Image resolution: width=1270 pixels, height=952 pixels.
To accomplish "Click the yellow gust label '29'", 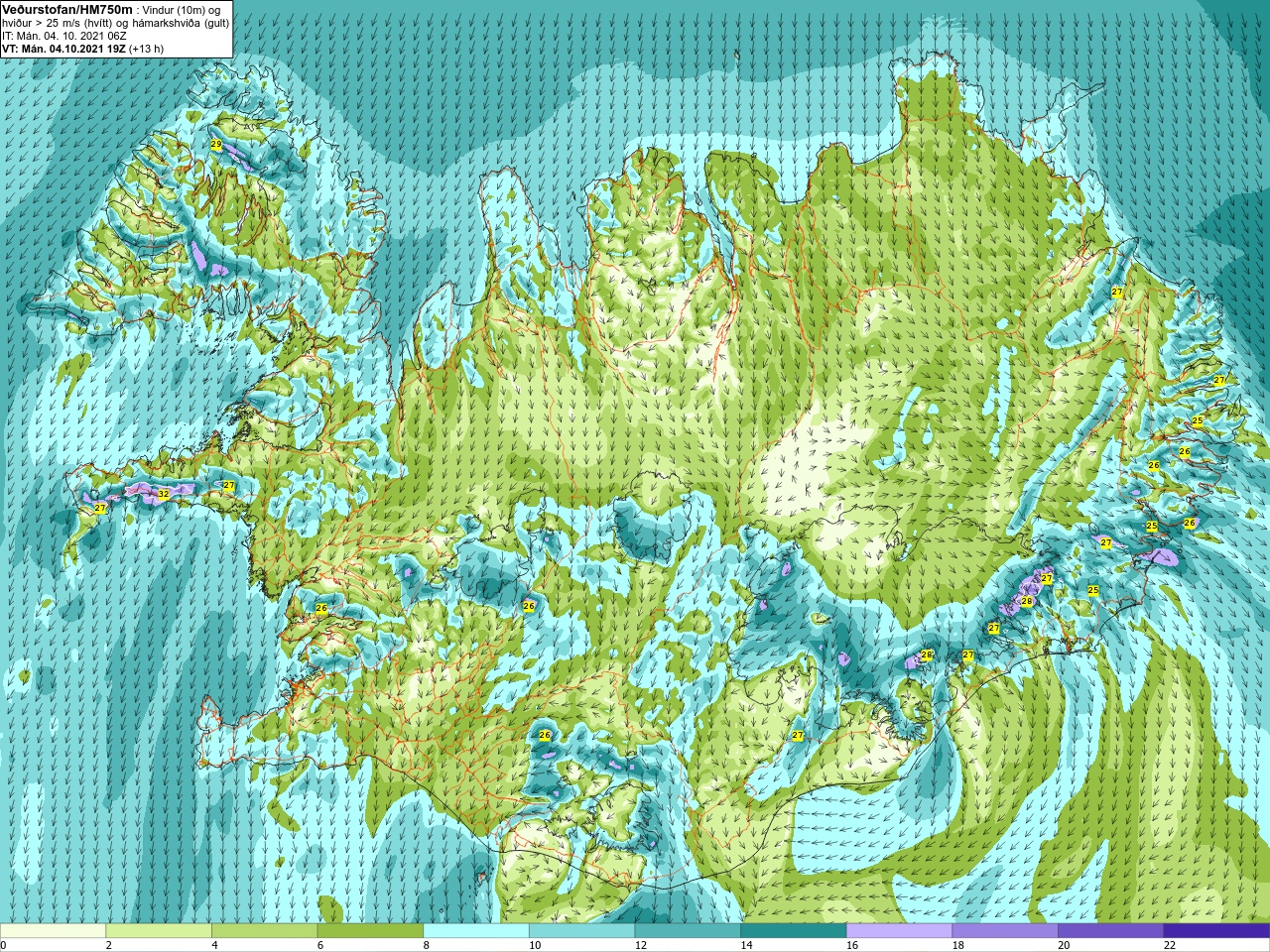I will click(216, 145).
